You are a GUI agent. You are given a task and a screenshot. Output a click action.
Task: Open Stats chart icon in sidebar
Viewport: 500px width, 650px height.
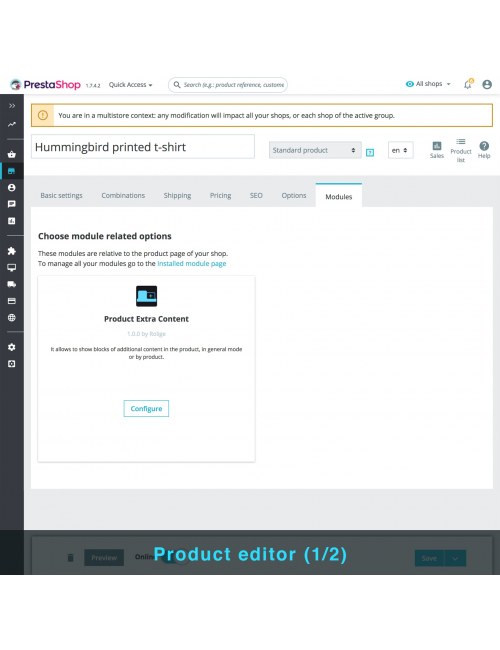coord(12,221)
